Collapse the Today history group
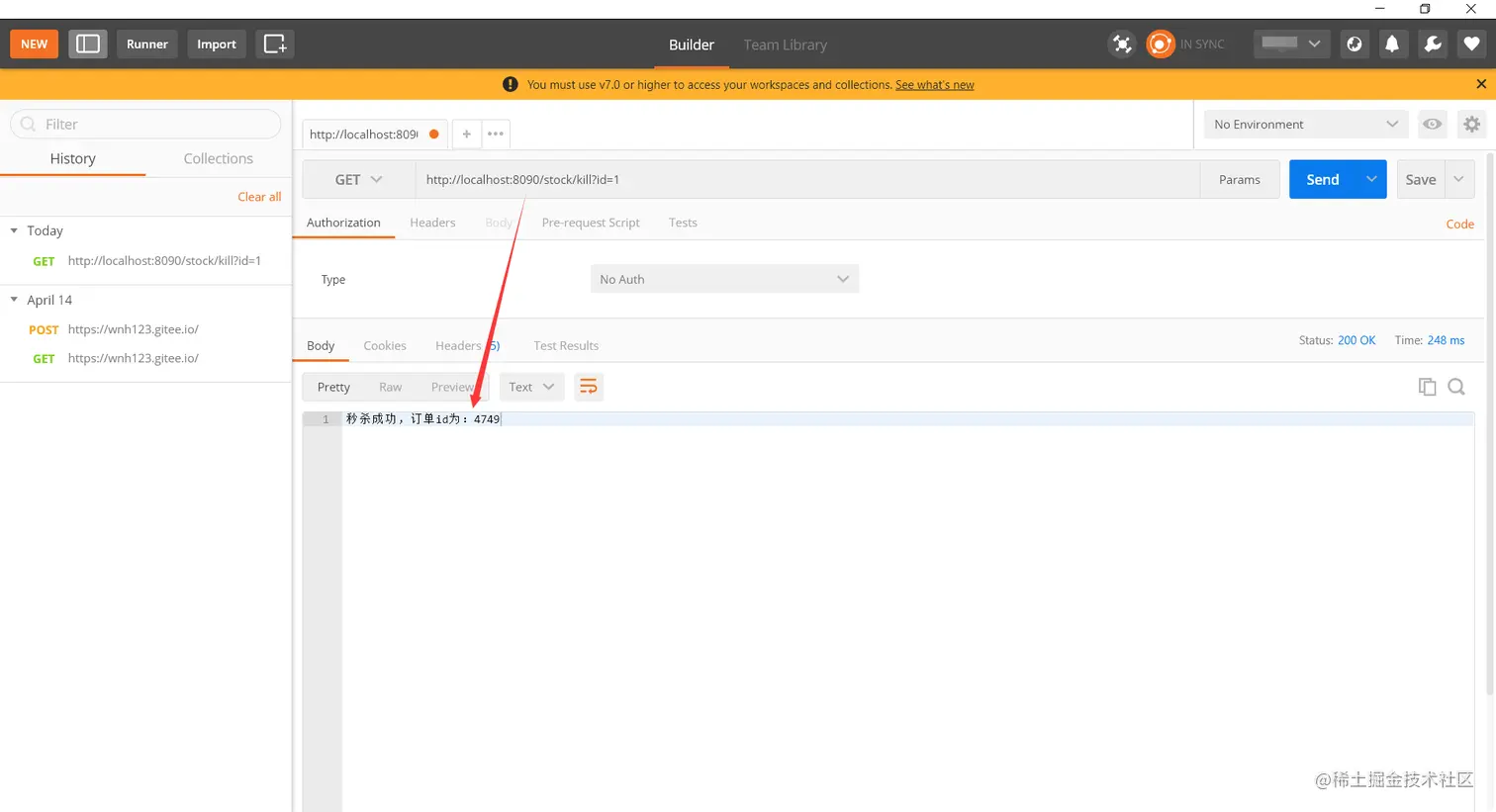 pos(14,230)
